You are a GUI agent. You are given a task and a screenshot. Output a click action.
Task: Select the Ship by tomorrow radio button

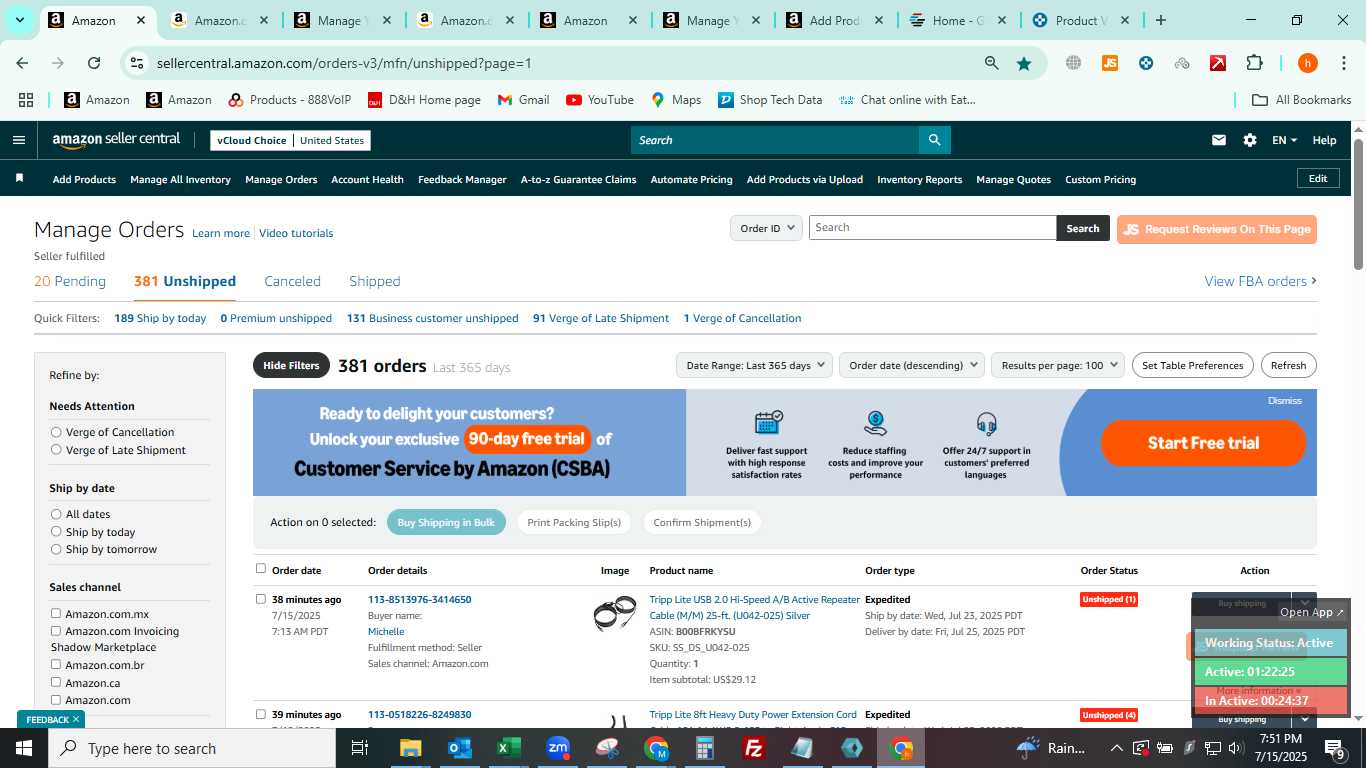[x=56, y=549]
